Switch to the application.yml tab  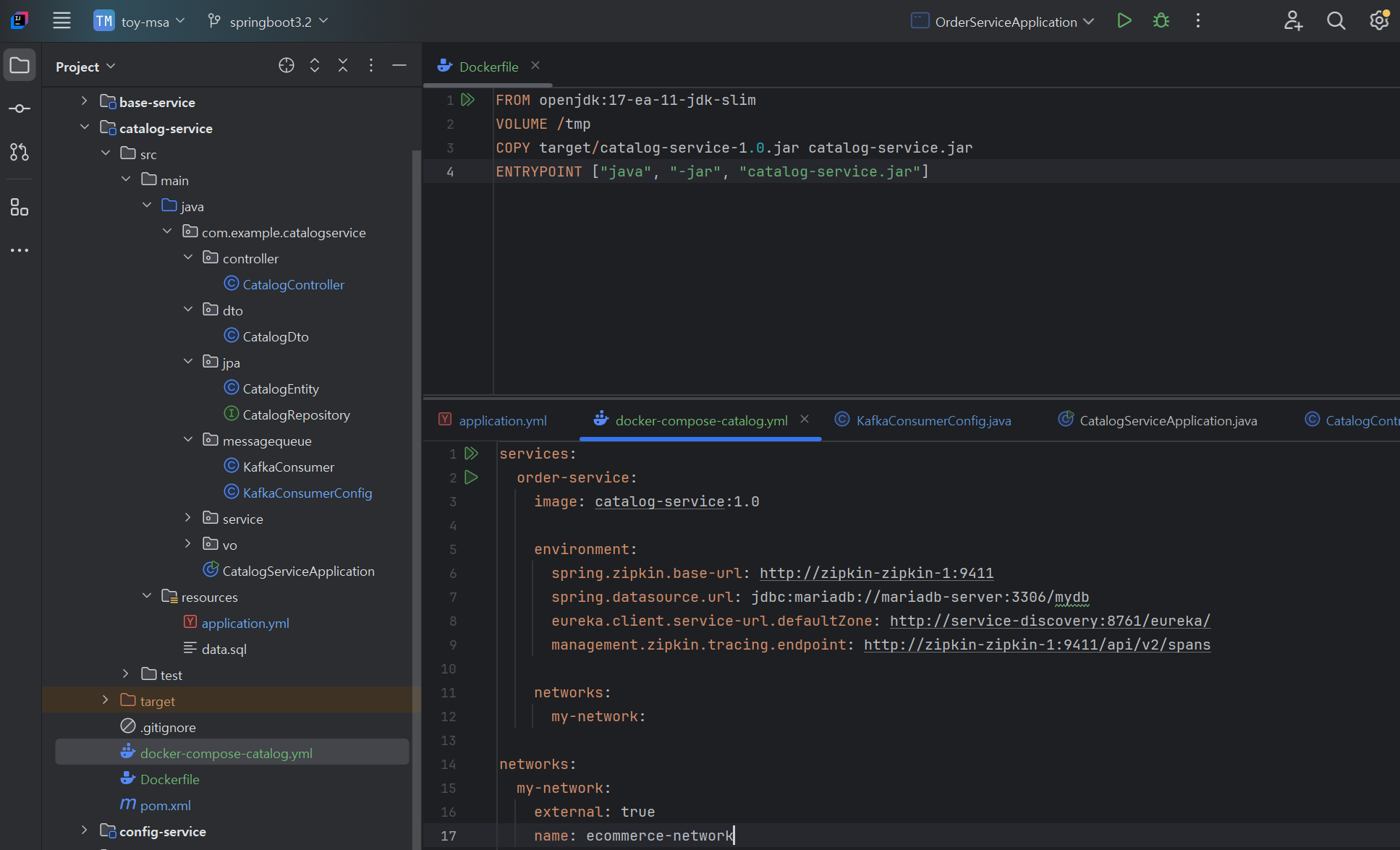point(502,420)
